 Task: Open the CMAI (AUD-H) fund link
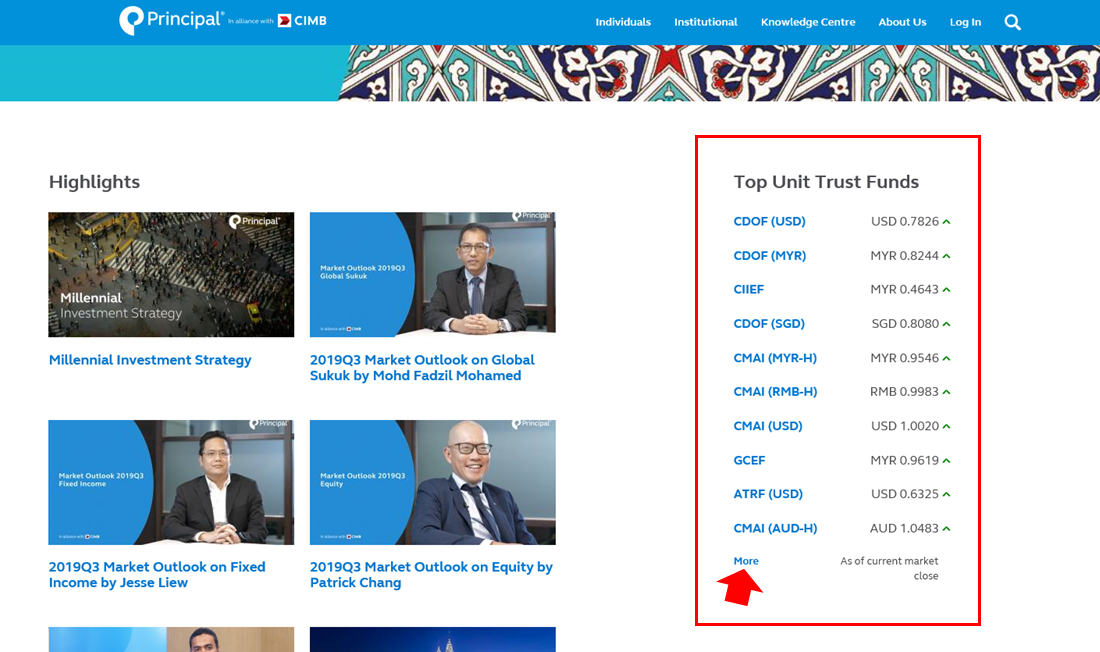775,528
